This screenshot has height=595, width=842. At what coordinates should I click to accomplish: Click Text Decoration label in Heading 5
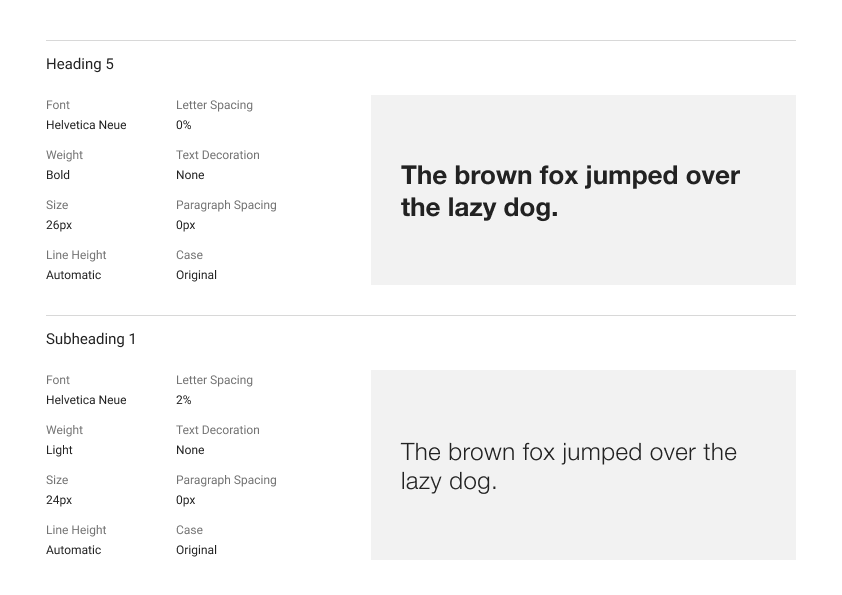coord(217,155)
